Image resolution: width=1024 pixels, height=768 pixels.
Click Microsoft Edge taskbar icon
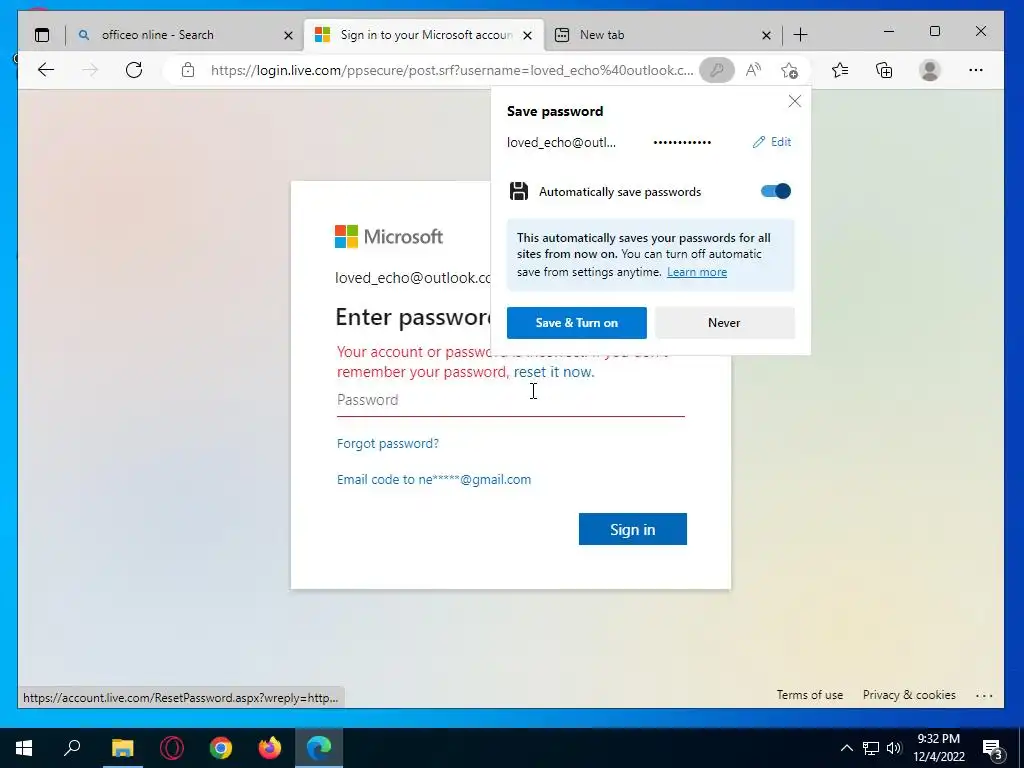[319, 748]
